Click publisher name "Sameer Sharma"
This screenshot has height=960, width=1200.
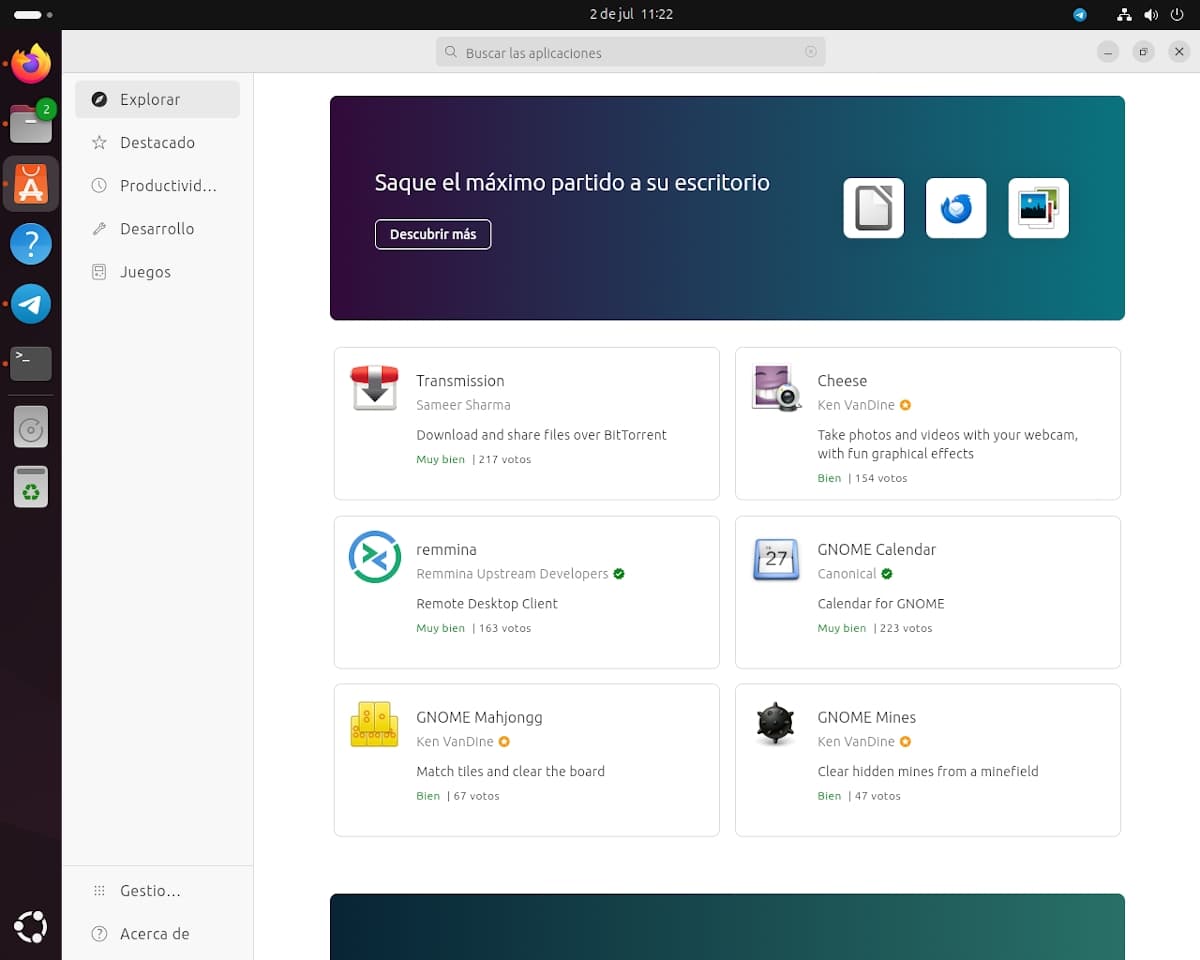[x=463, y=405]
